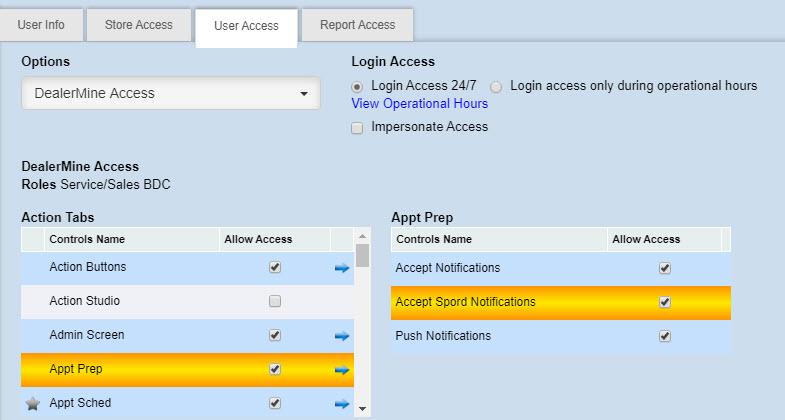Click the blue arrow beside Admin Screen

click(342, 336)
